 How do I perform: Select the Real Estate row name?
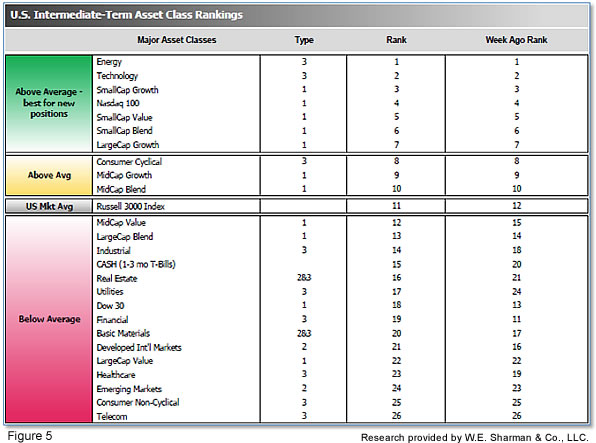pyautogui.click(x=117, y=278)
